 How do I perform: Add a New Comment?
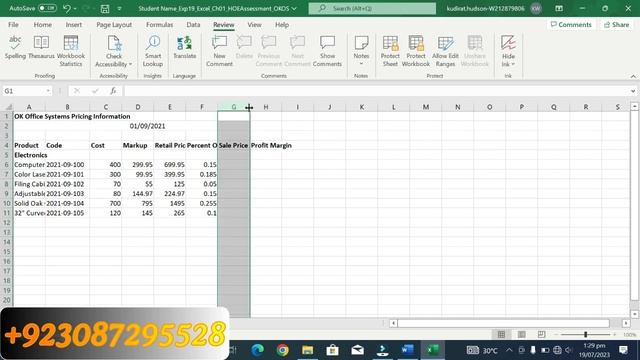click(x=219, y=51)
